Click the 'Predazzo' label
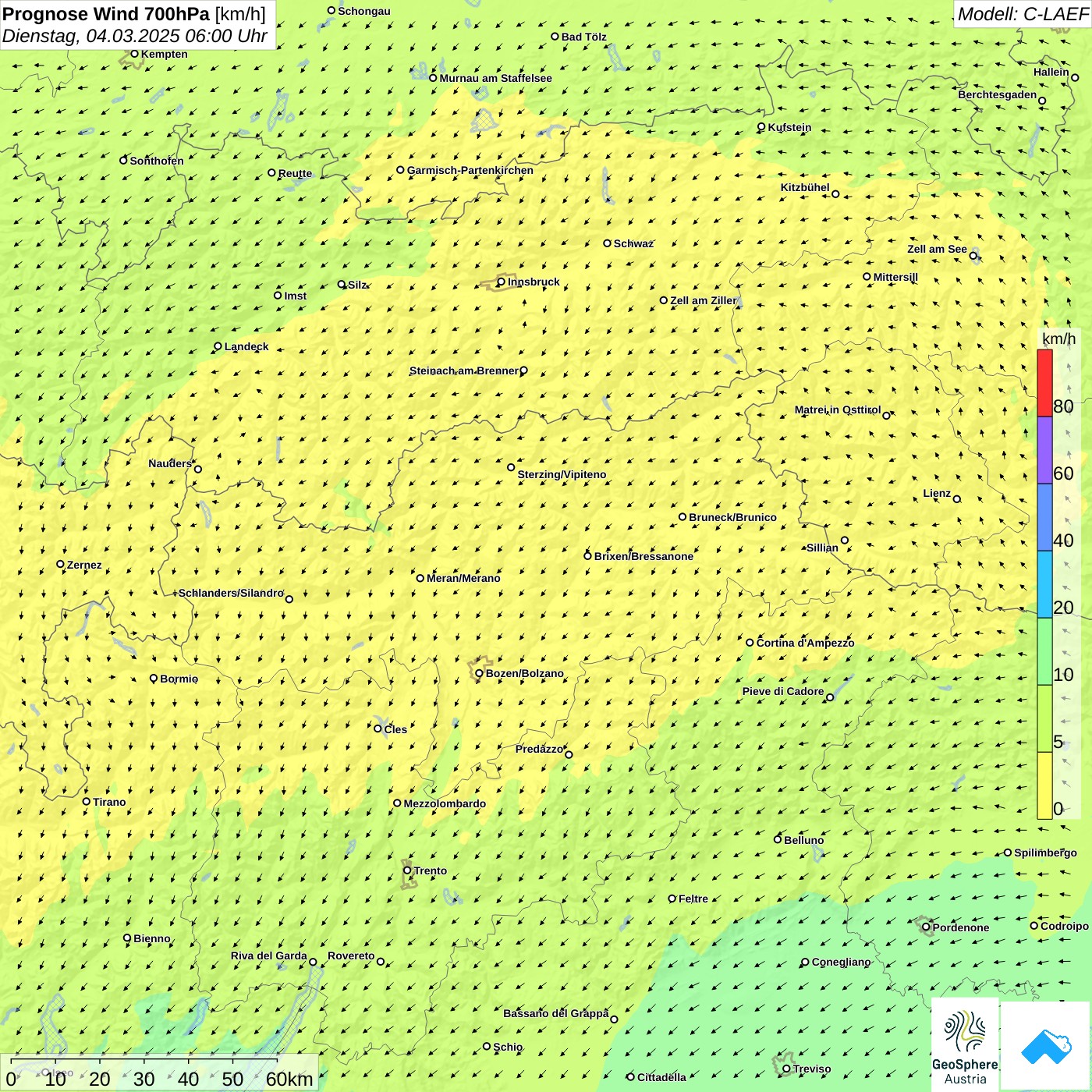Image resolution: width=1092 pixels, height=1092 pixels. (x=540, y=749)
